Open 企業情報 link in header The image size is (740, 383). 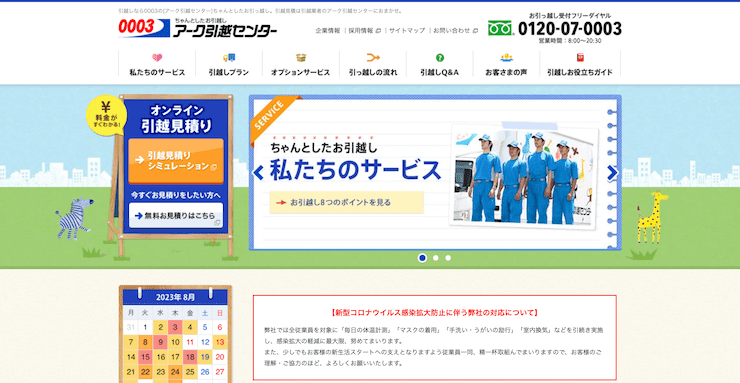pos(328,30)
